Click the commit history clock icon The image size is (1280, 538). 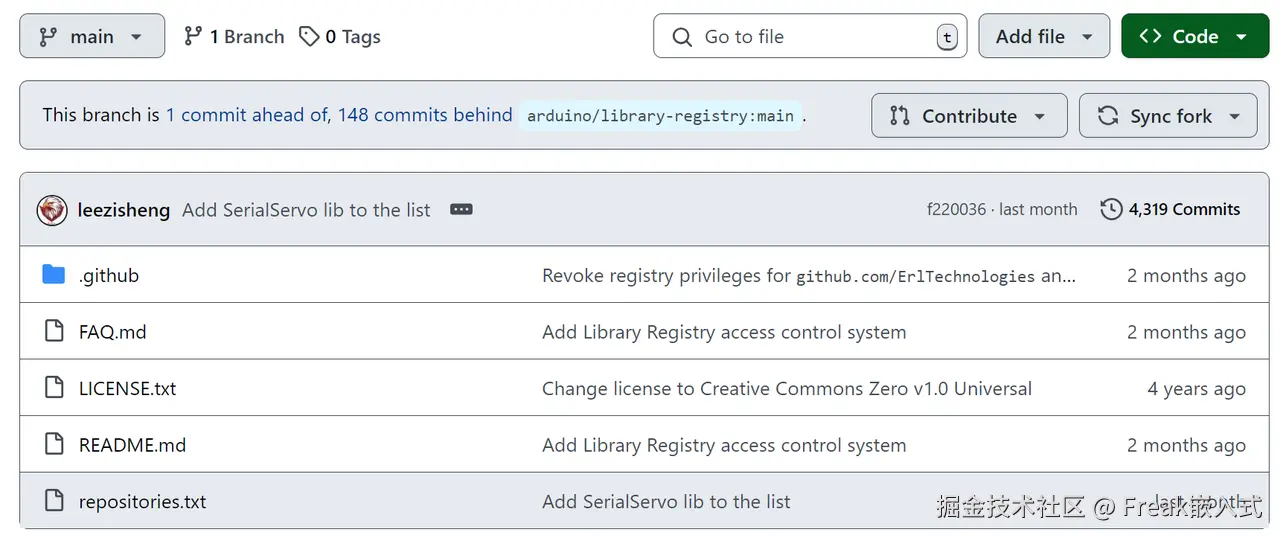pos(1111,210)
